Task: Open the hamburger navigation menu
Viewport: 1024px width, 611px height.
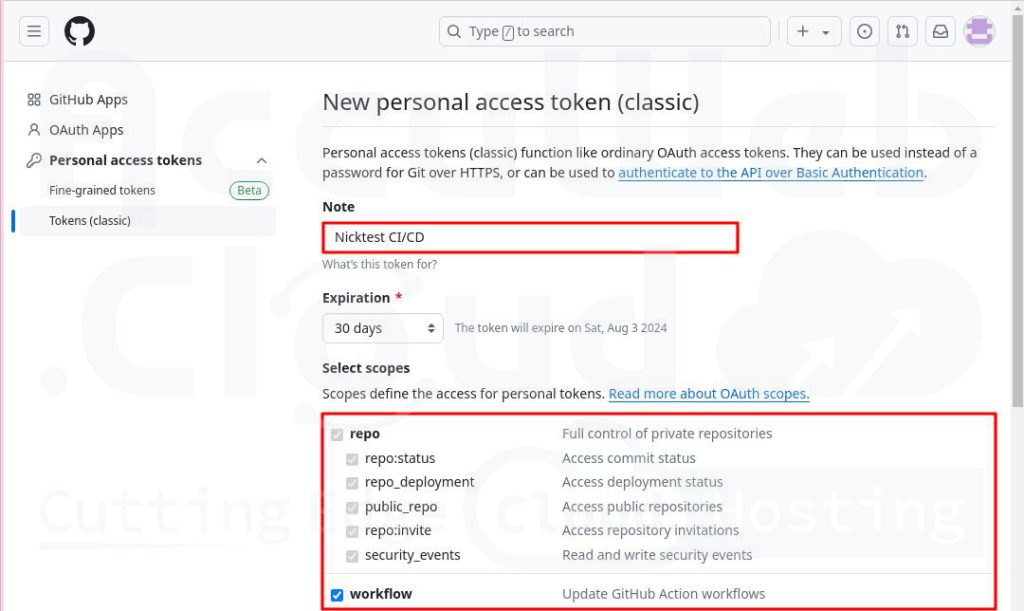Action: click(x=33, y=30)
